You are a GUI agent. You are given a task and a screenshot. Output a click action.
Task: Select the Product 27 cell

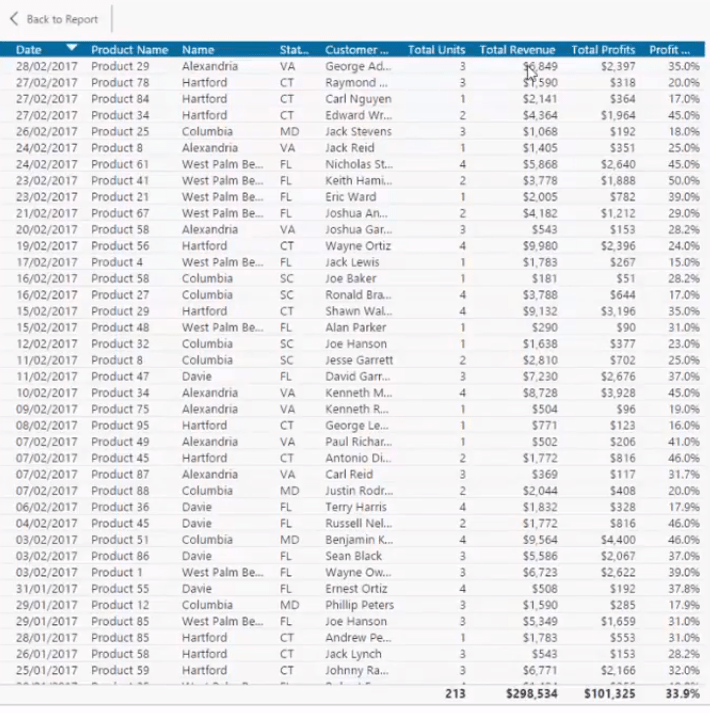point(120,295)
